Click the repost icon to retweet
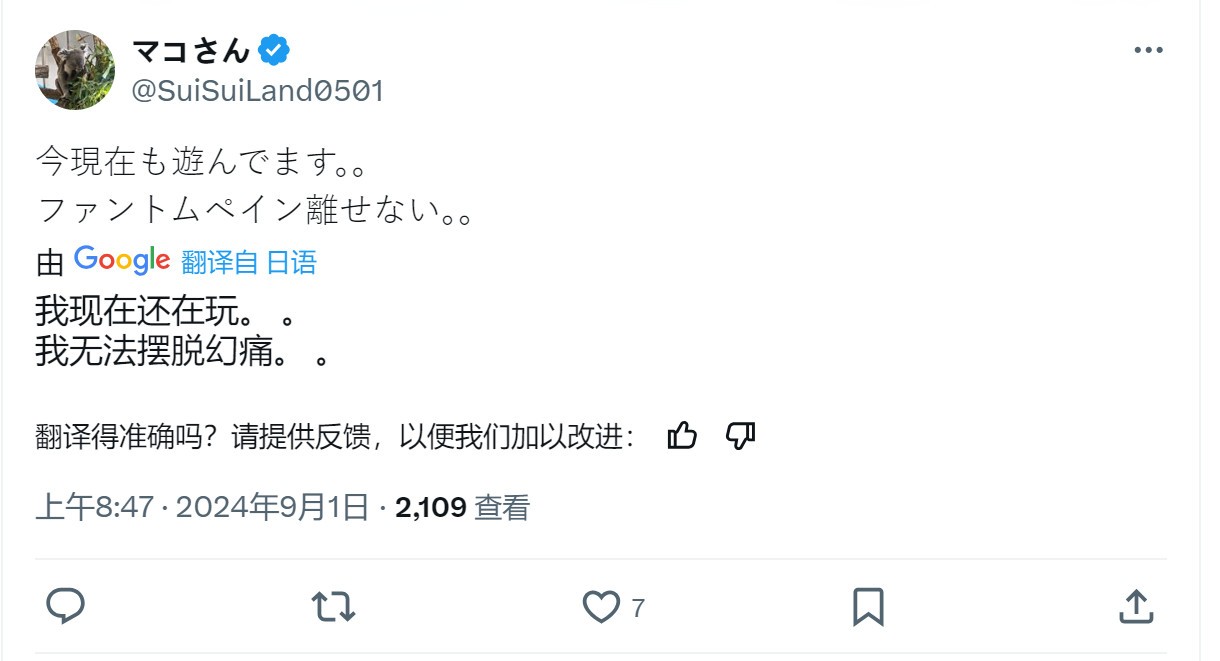1220x661 pixels. pos(332,605)
